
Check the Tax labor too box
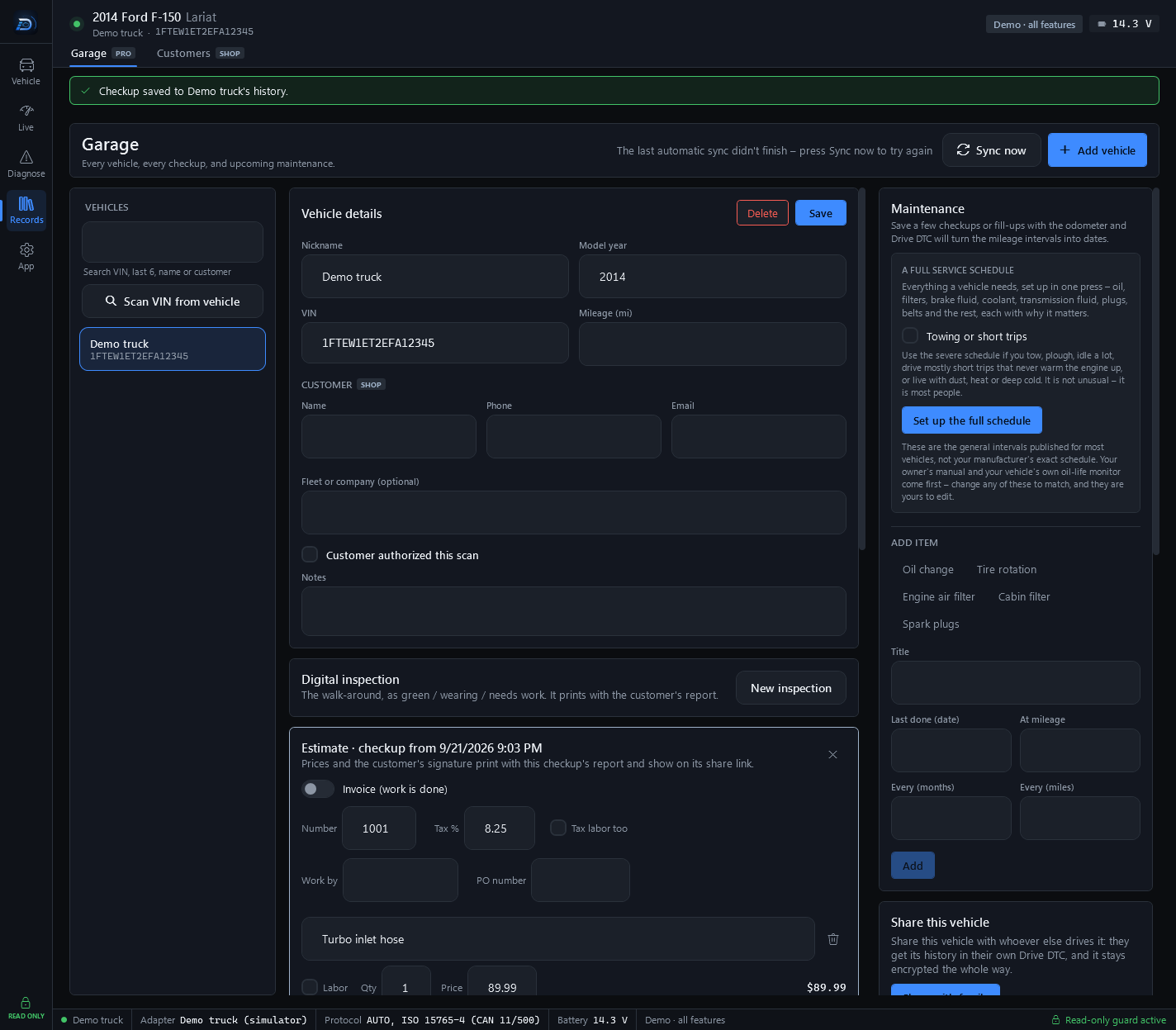(x=558, y=828)
